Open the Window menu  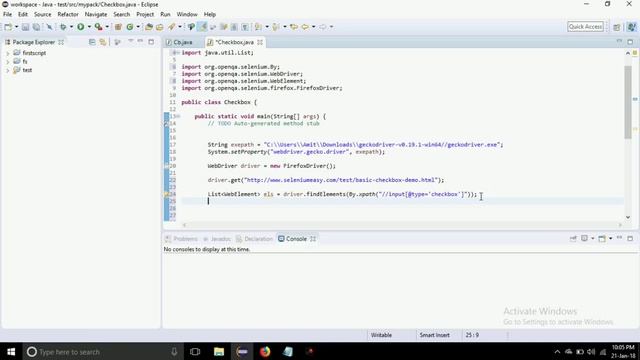click(x=187, y=14)
